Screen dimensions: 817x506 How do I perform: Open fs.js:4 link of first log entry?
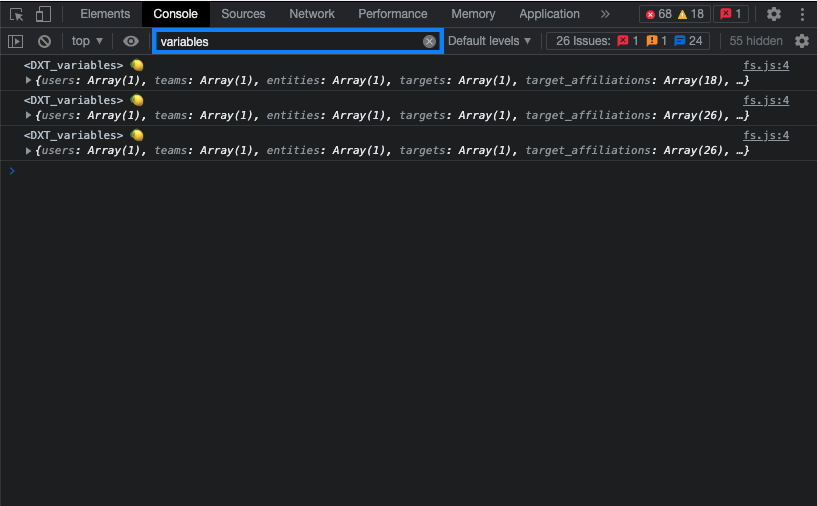[766, 66]
